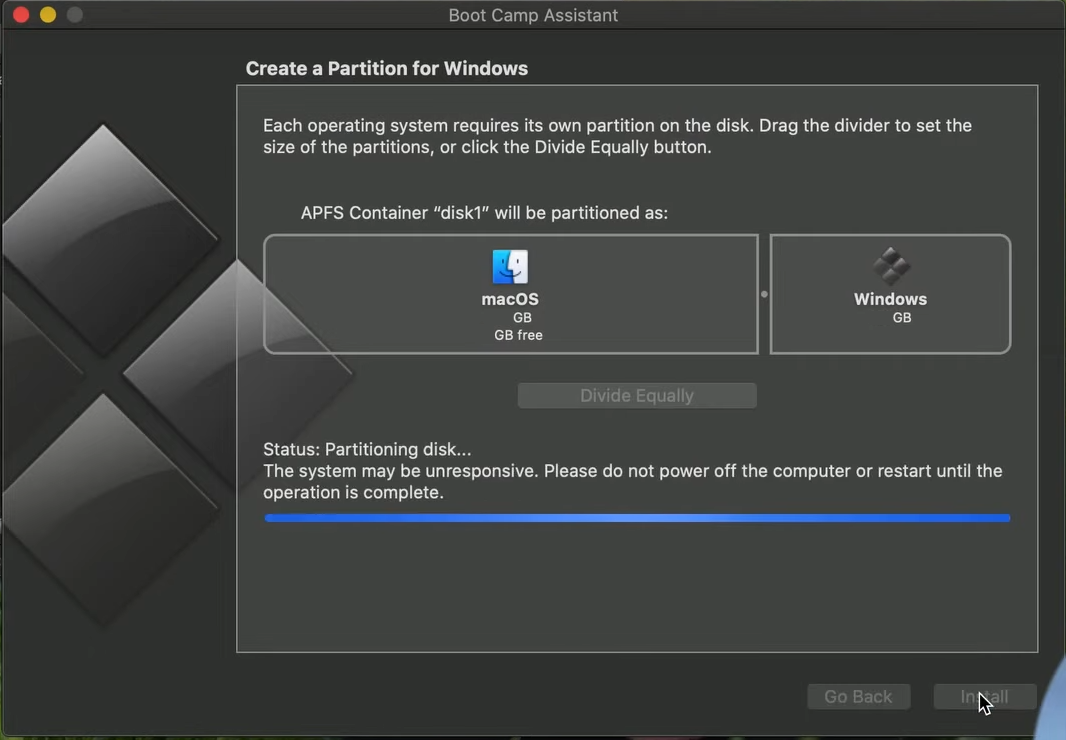Minimize the Boot Camp Assistant window

[x=48, y=15]
